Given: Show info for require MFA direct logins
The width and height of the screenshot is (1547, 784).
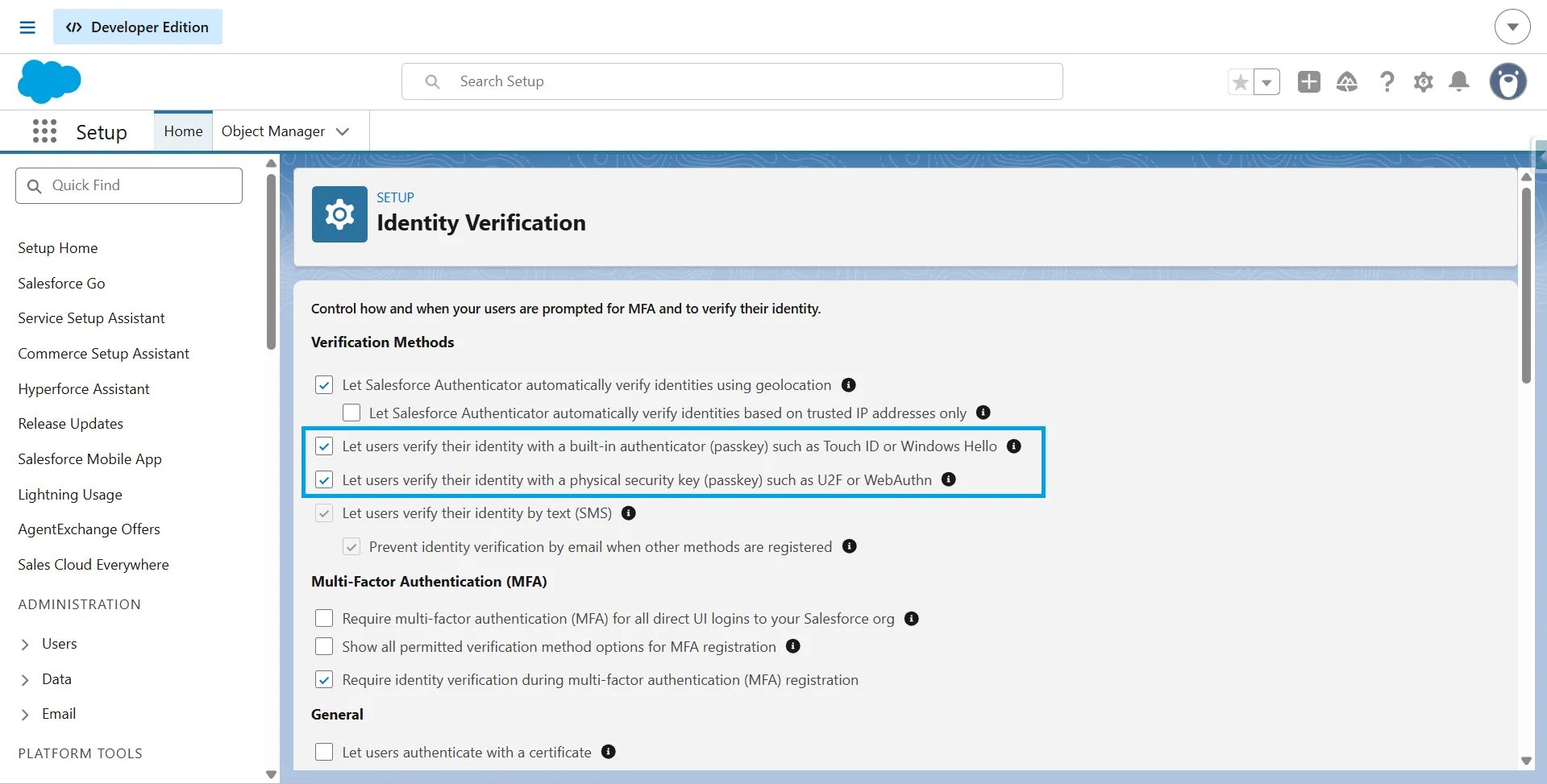Looking at the screenshot, I should (x=912, y=619).
